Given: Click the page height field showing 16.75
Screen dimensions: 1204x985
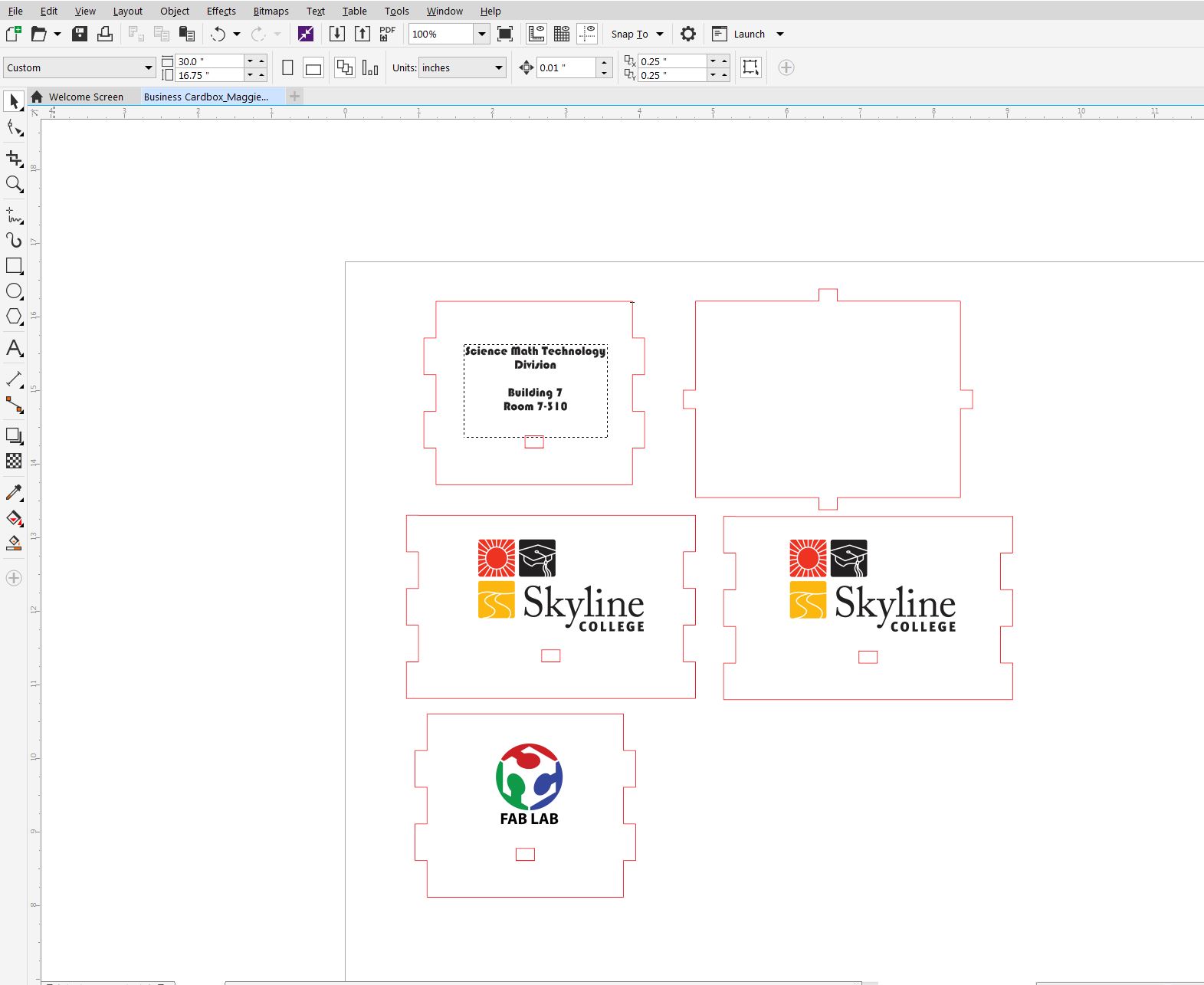Looking at the screenshot, I should pyautogui.click(x=210, y=75).
